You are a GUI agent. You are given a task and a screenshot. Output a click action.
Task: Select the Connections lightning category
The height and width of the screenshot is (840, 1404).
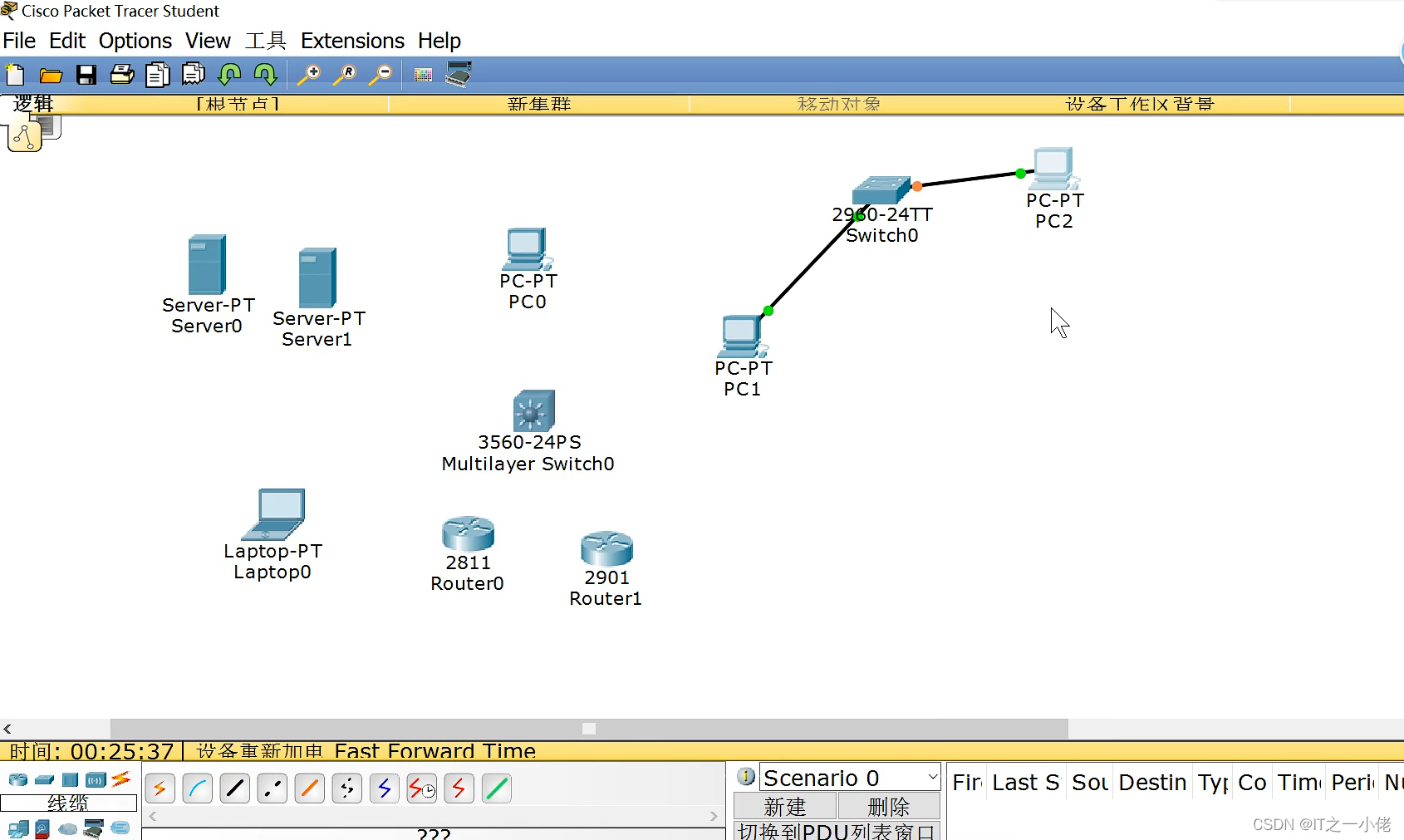tap(121, 779)
